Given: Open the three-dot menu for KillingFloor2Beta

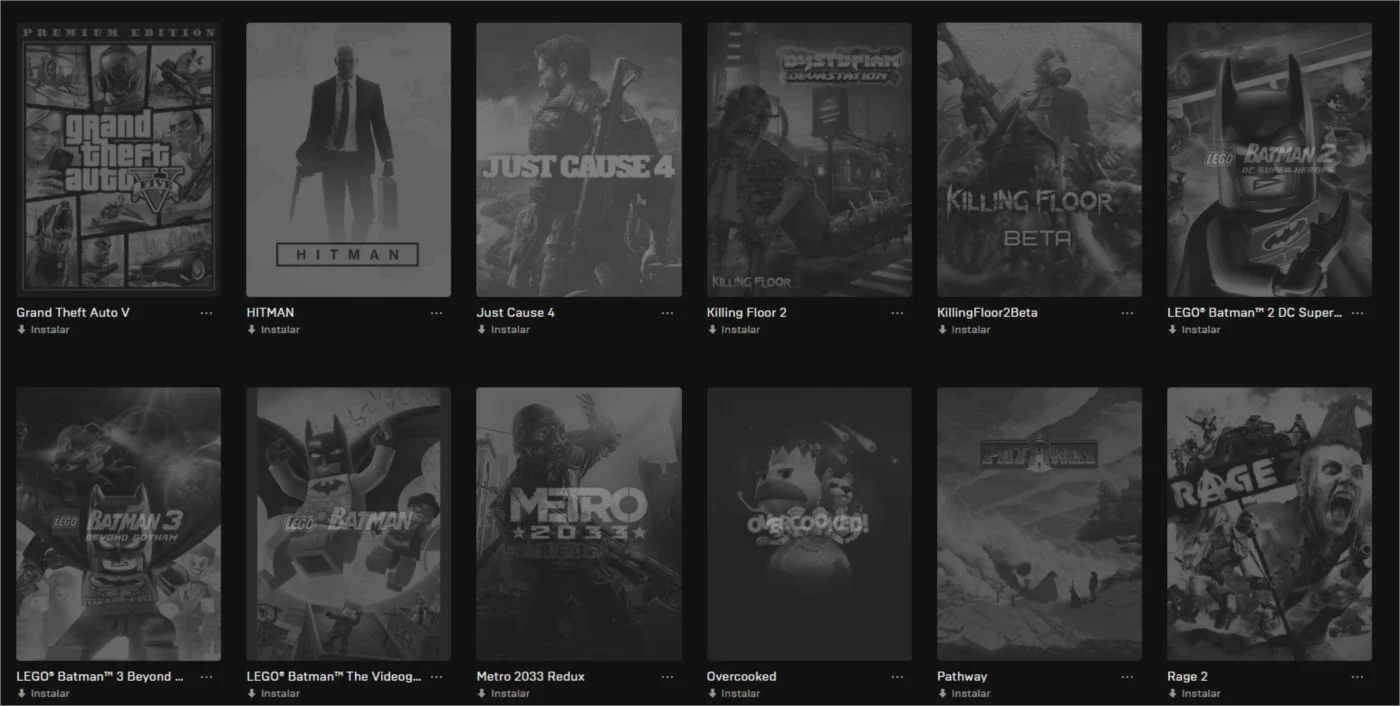Looking at the screenshot, I should click(1127, 313).
